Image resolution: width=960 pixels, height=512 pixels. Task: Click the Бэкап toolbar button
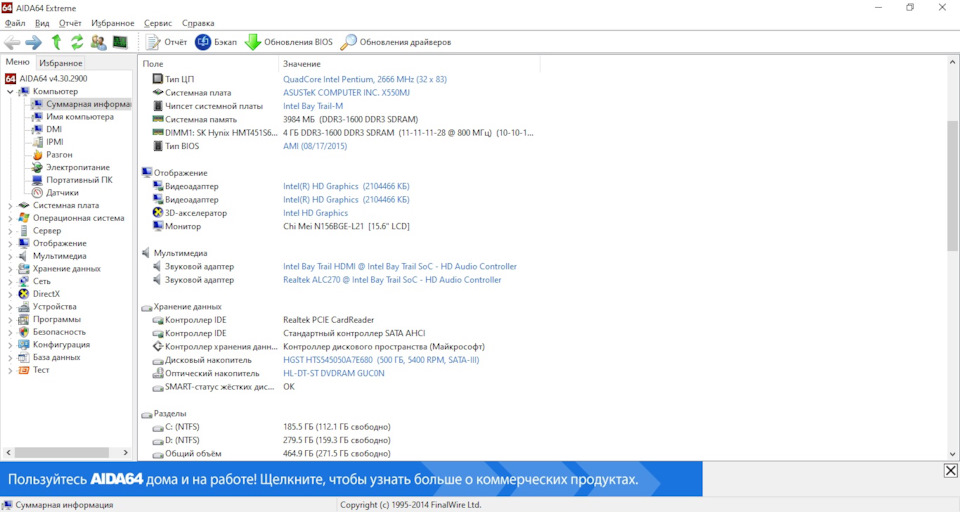[x=216, y=42]
